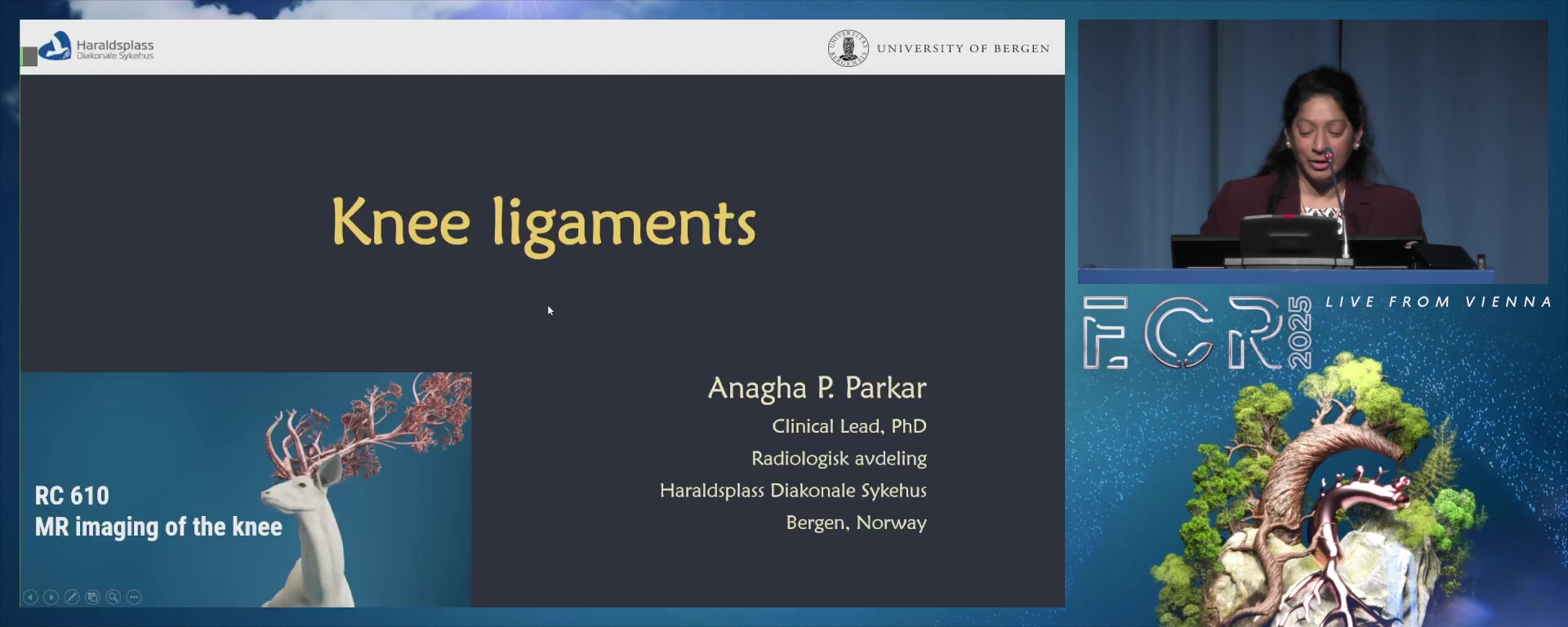Open more slideshow options (three dots)
1568x627 pixels.
click(x=135, y=598)
